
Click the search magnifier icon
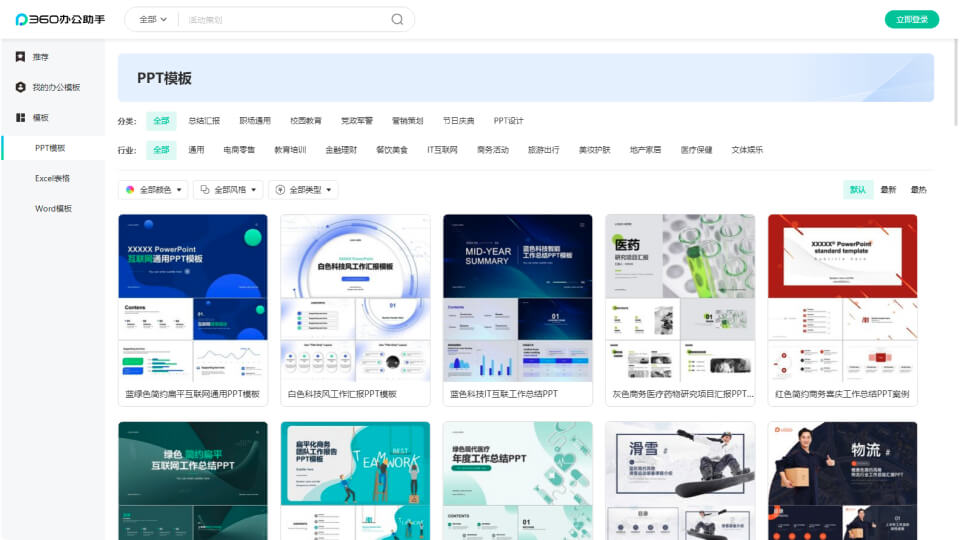pyautogui.click(x=397, y=20)
